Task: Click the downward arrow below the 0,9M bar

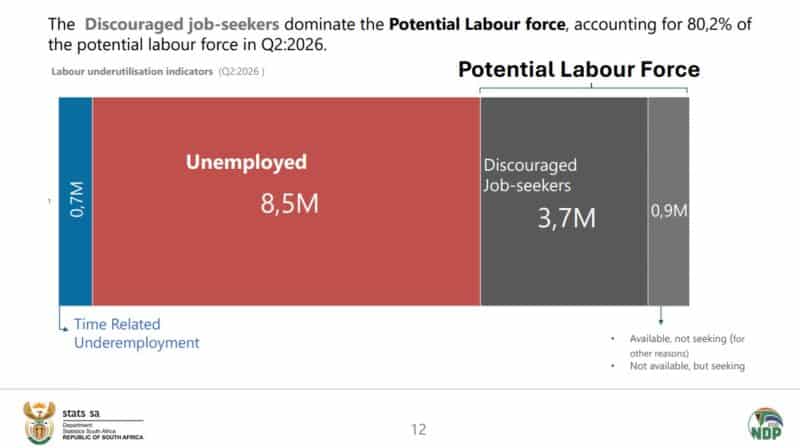Action: point(661,315)
